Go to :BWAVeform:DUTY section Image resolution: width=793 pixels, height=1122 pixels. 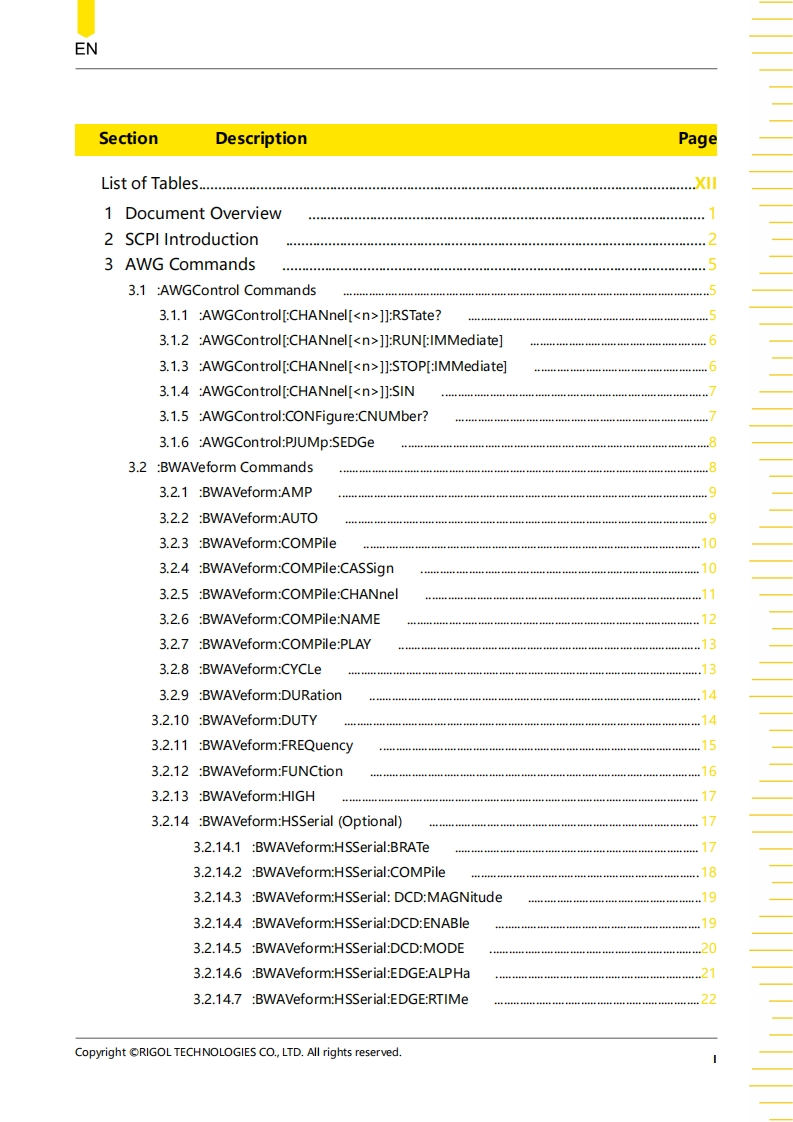(x=257, y=720)
